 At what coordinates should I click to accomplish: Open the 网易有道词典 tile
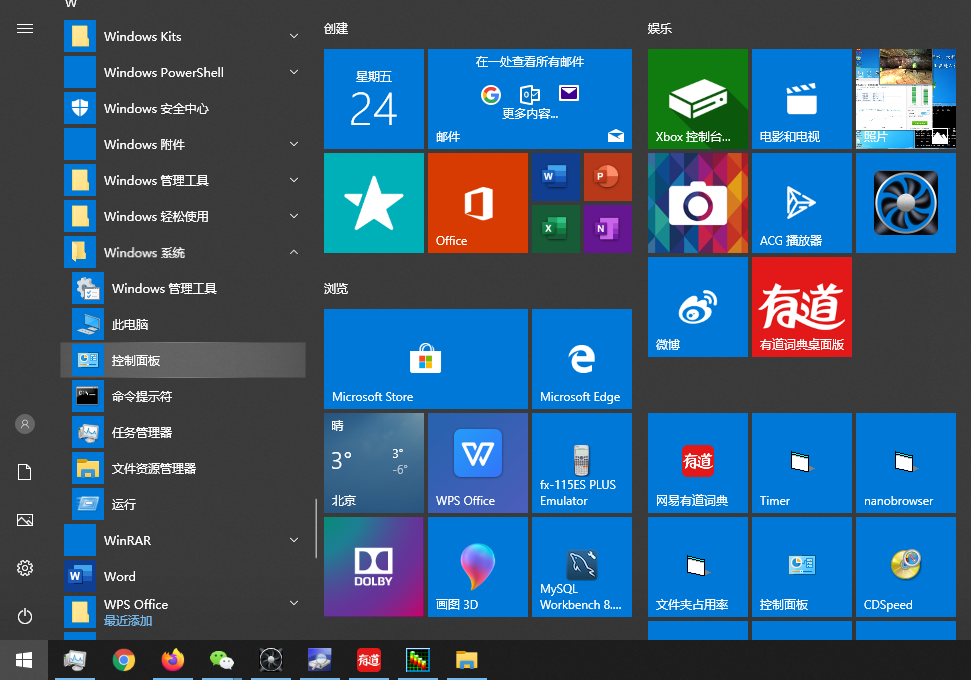click(698, 463)
